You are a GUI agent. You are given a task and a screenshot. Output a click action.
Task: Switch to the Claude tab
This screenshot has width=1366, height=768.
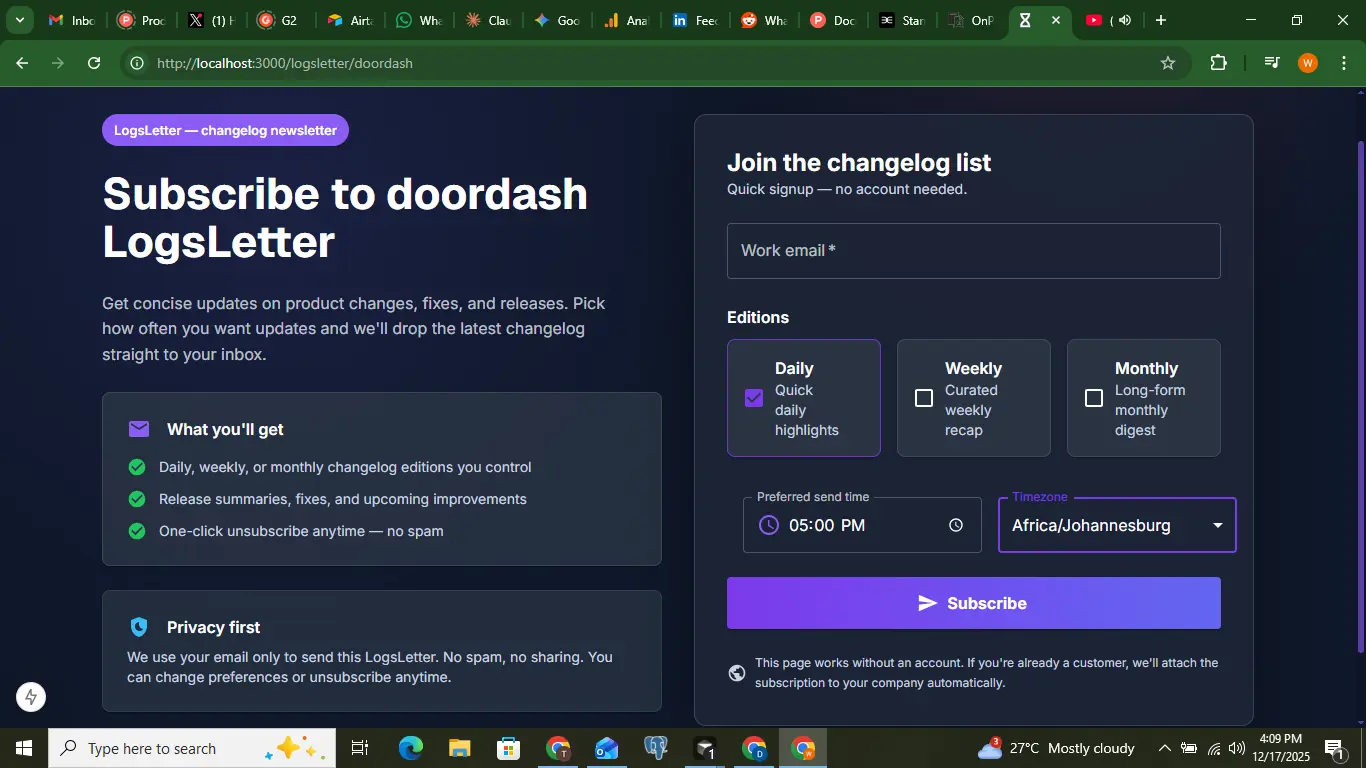click(488, 20)
